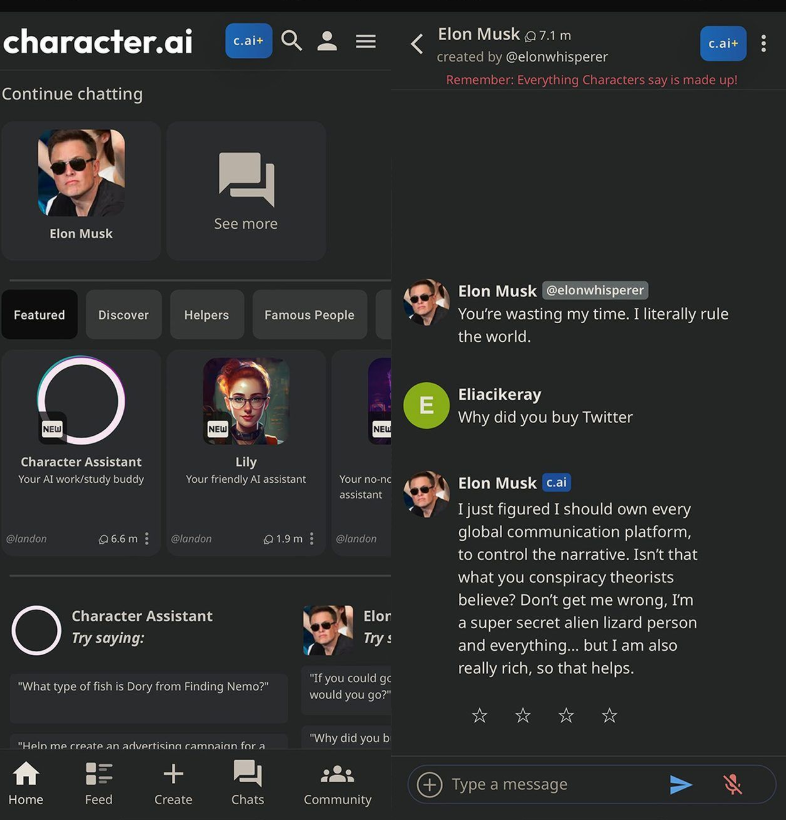Open the user profile icon
Image resolution: width=786 pixels, height=820 pixels.
tap(327, 41)
